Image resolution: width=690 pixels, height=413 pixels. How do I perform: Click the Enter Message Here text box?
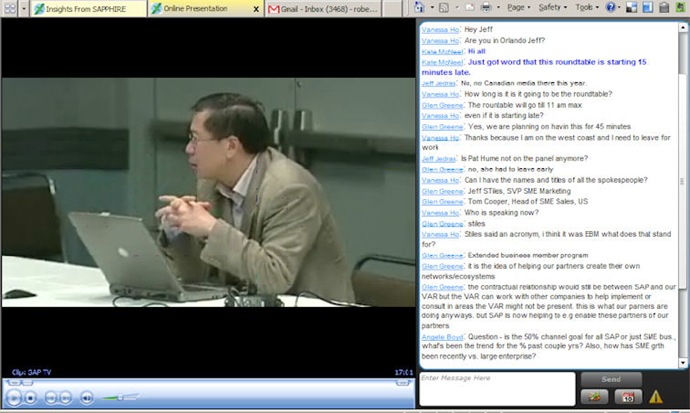[496, 388]
